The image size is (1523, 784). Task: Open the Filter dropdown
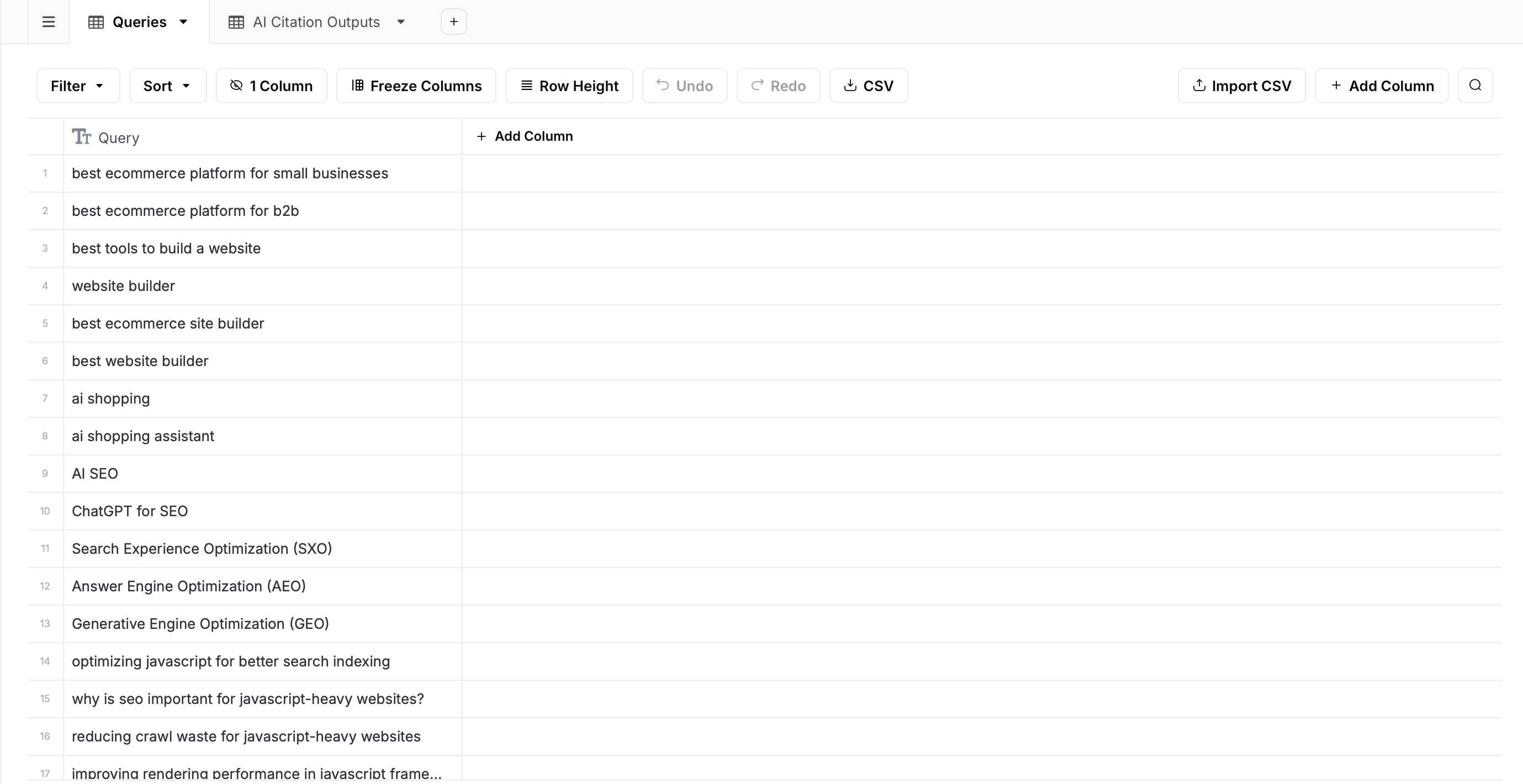(x=77, y=85)
